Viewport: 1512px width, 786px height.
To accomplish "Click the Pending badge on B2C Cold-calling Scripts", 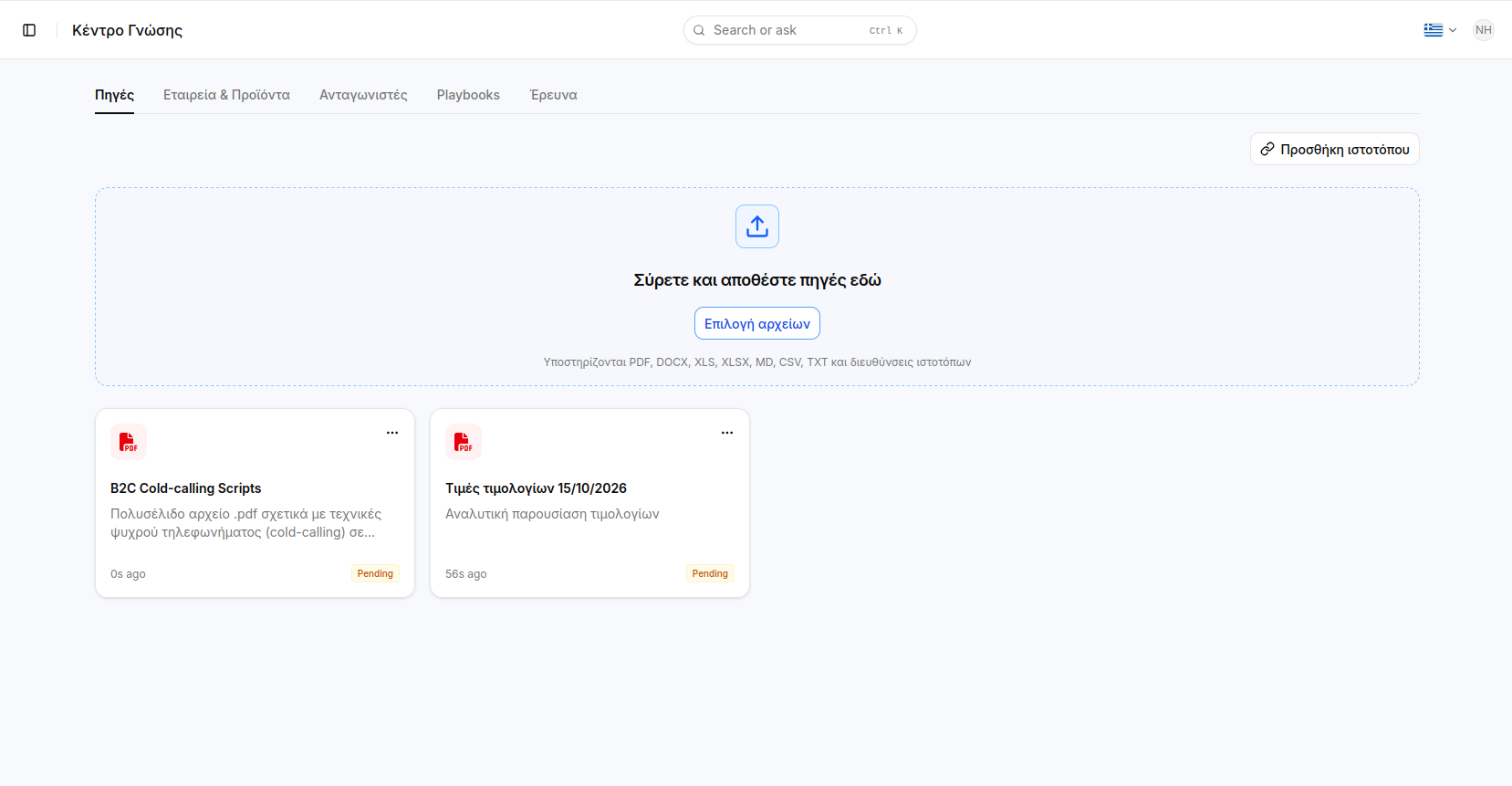I will (375, 573).
